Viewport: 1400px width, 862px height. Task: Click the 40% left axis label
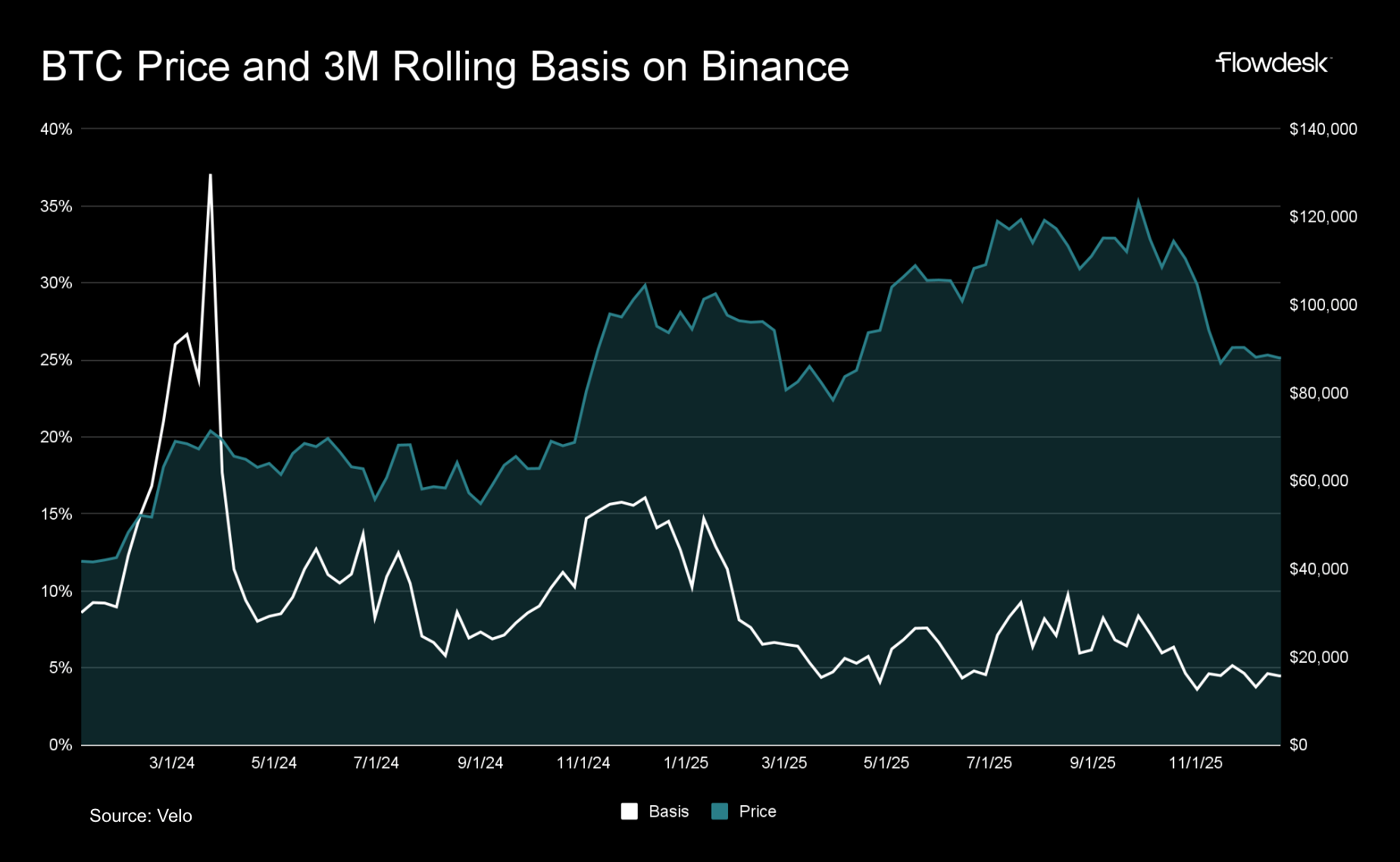coord(56,130)
